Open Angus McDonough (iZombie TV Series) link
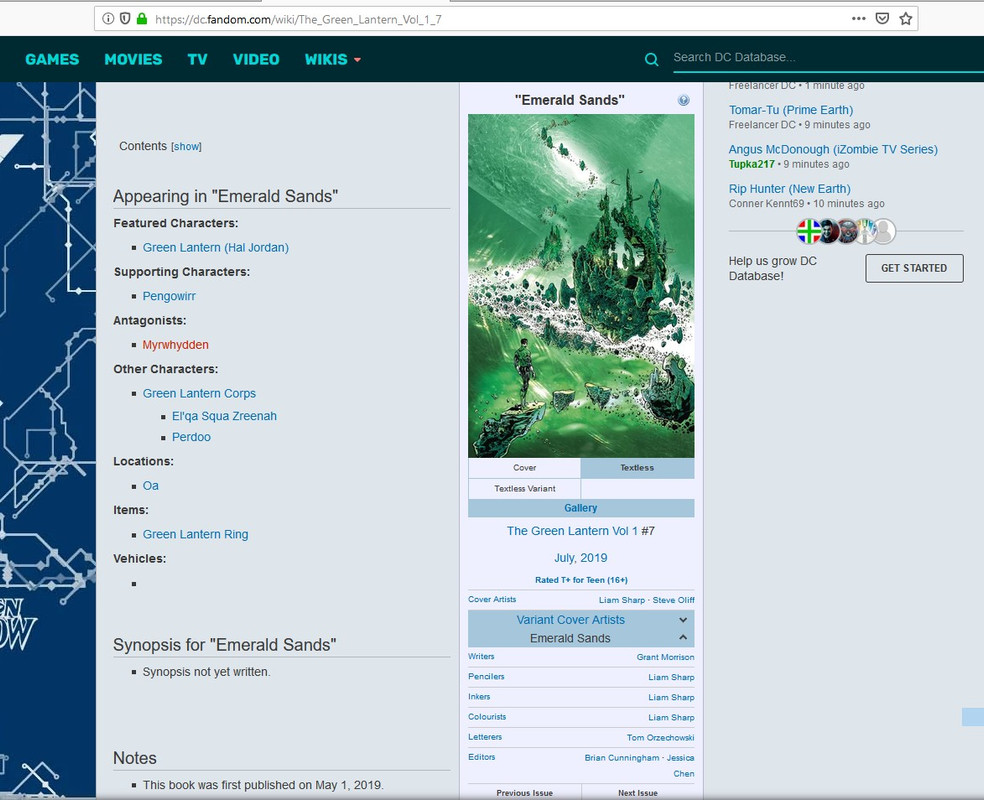Viewport: 984px width, 800px height. 833,149
